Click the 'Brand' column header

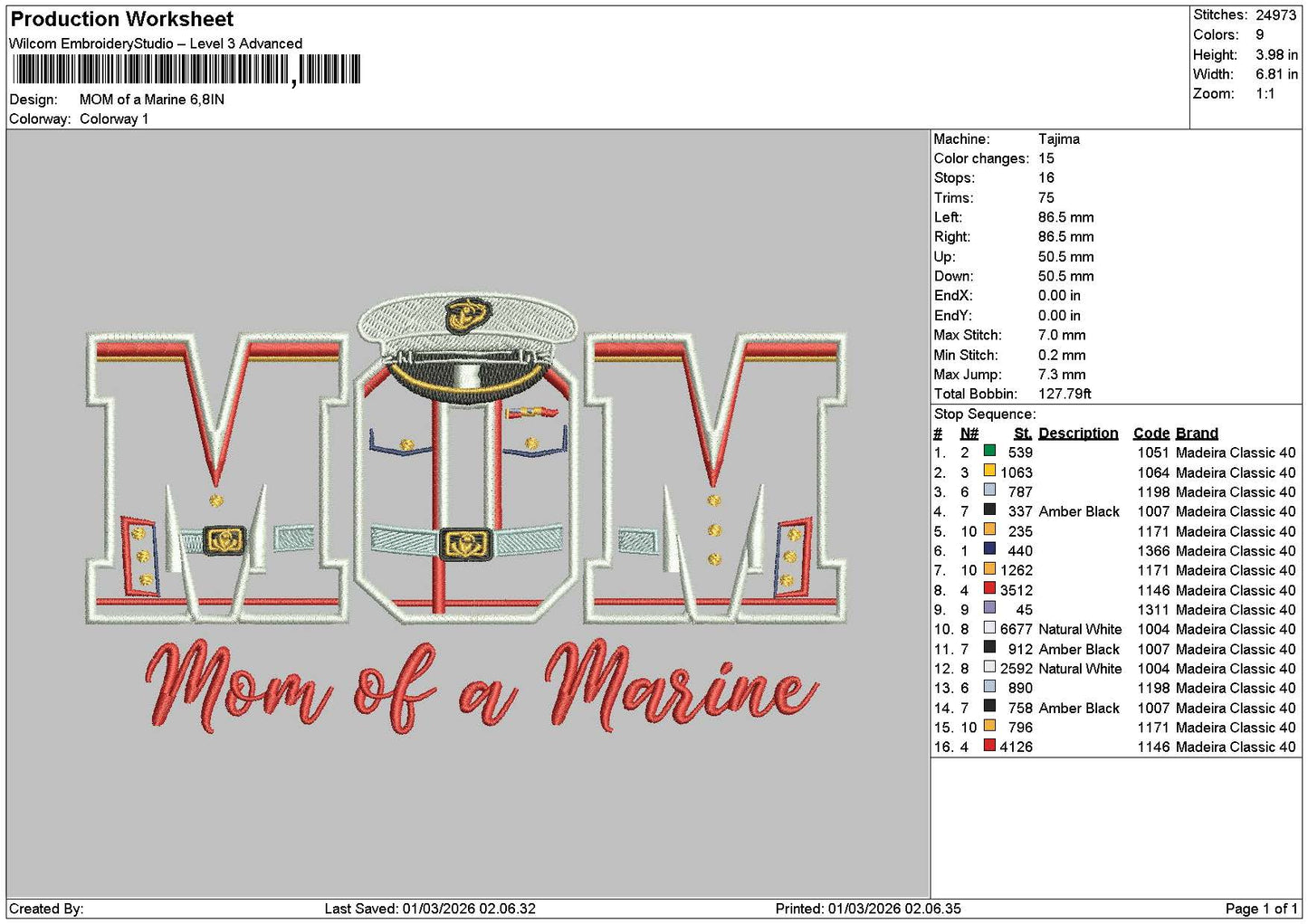pos(1197,433)
